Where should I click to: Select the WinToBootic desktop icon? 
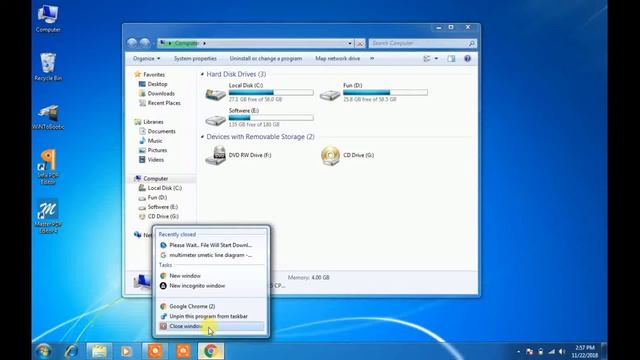(48, 117)
